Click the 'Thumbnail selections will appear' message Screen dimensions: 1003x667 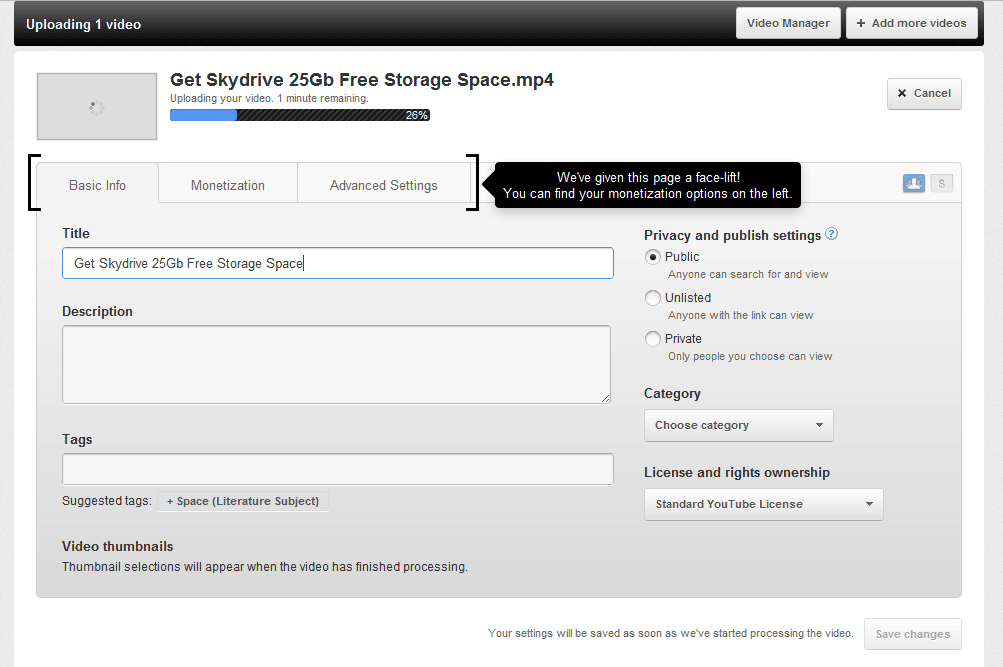(x=265, y=567)
